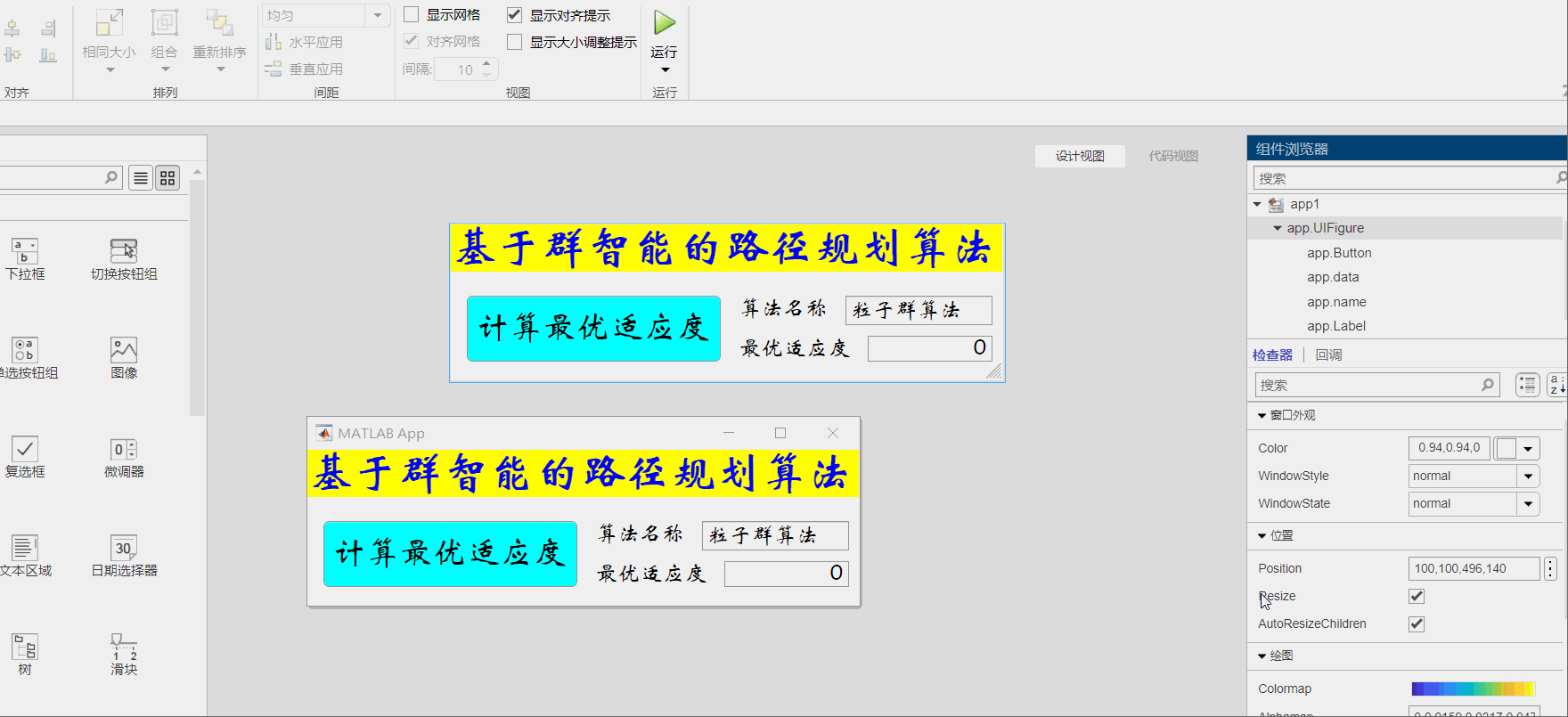Select the 滑块 slider component
The width and height of the screenshot is (1568, 717).
pos(124,655)
